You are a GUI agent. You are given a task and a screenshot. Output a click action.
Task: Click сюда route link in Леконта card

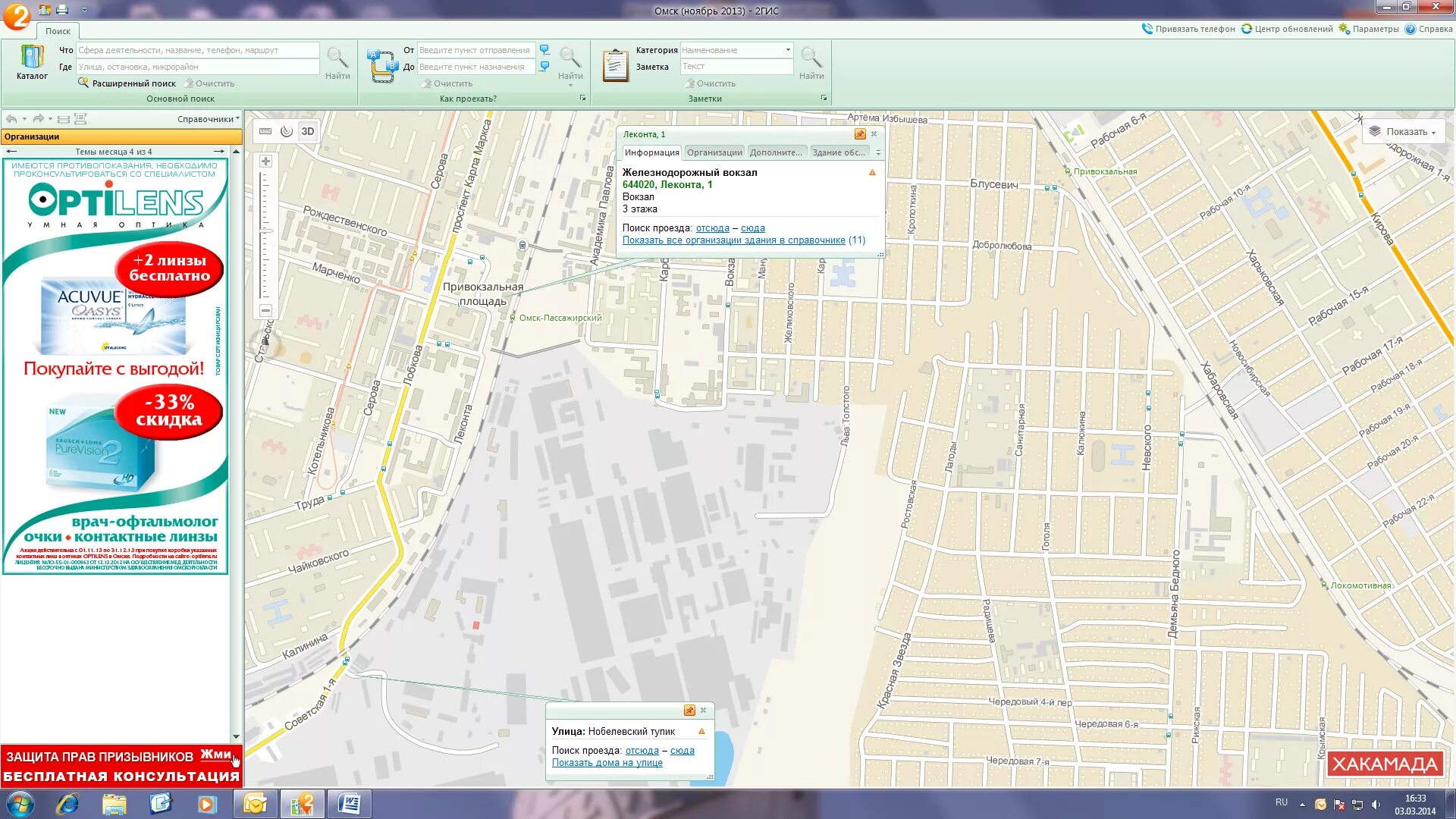753,227
